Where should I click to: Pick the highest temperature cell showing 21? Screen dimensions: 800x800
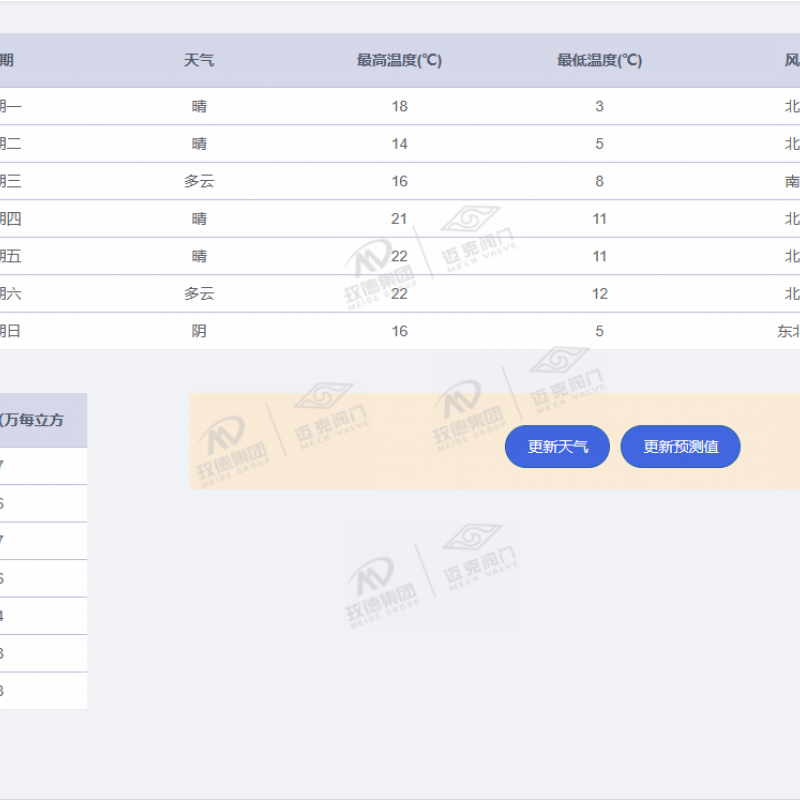[399, 219]
